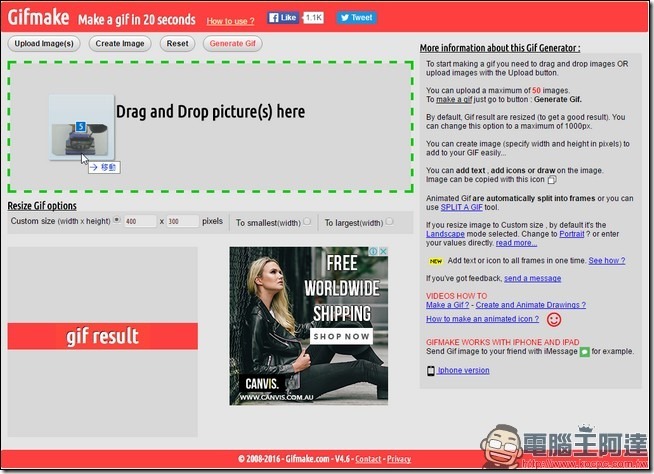The image size is (654, 474).
Task: Click the dragged image thumbnail in drop zone
Action: click(x=80, y=127)
